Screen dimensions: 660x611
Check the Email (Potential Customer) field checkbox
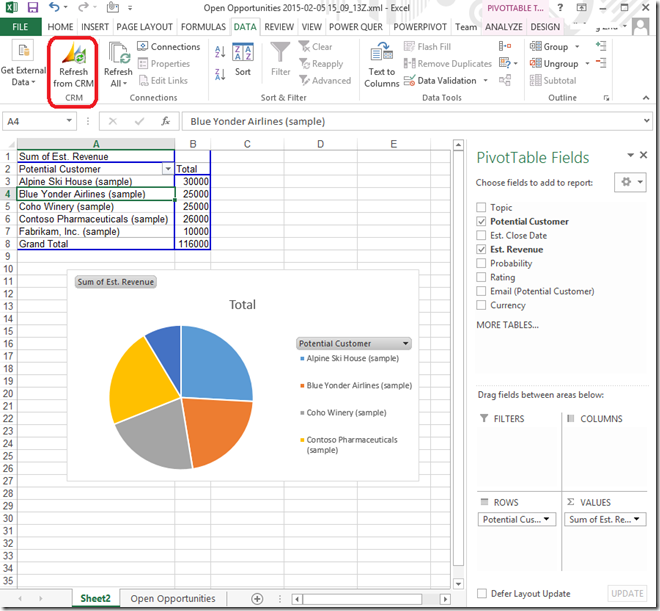tap(481, 291)
